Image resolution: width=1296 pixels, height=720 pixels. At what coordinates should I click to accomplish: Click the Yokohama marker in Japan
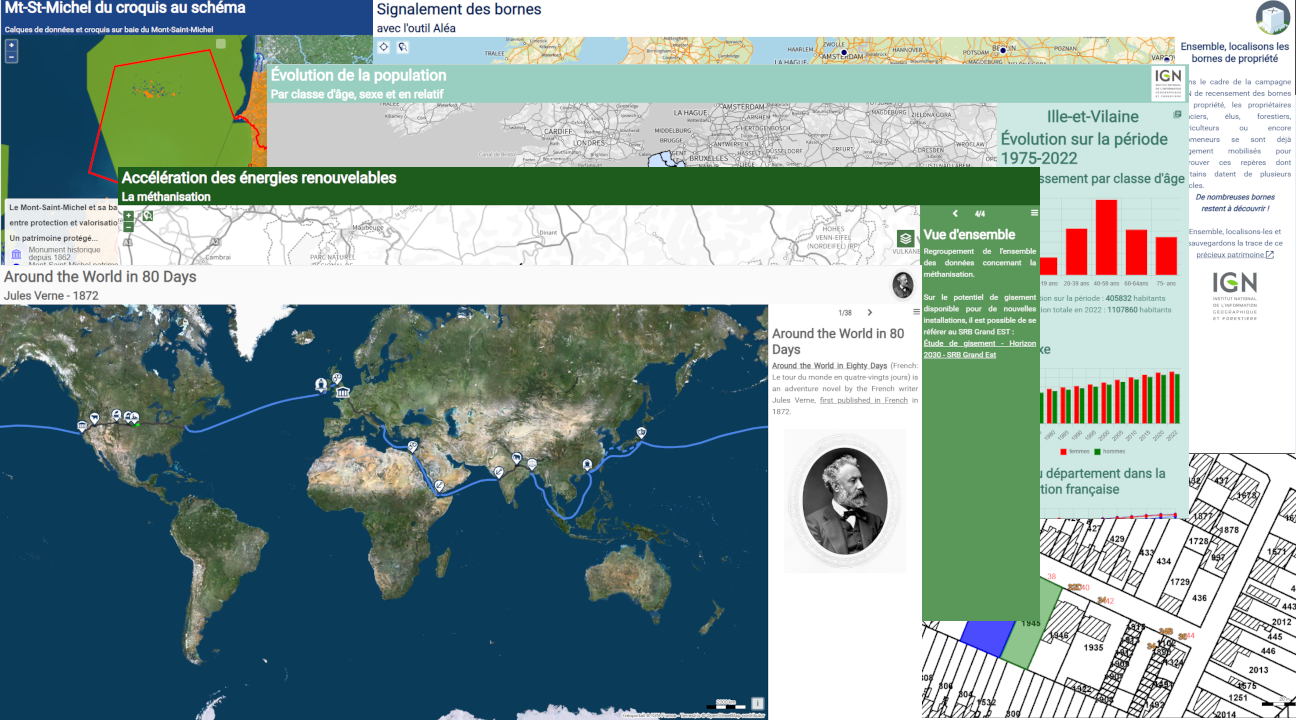[641, 432]
